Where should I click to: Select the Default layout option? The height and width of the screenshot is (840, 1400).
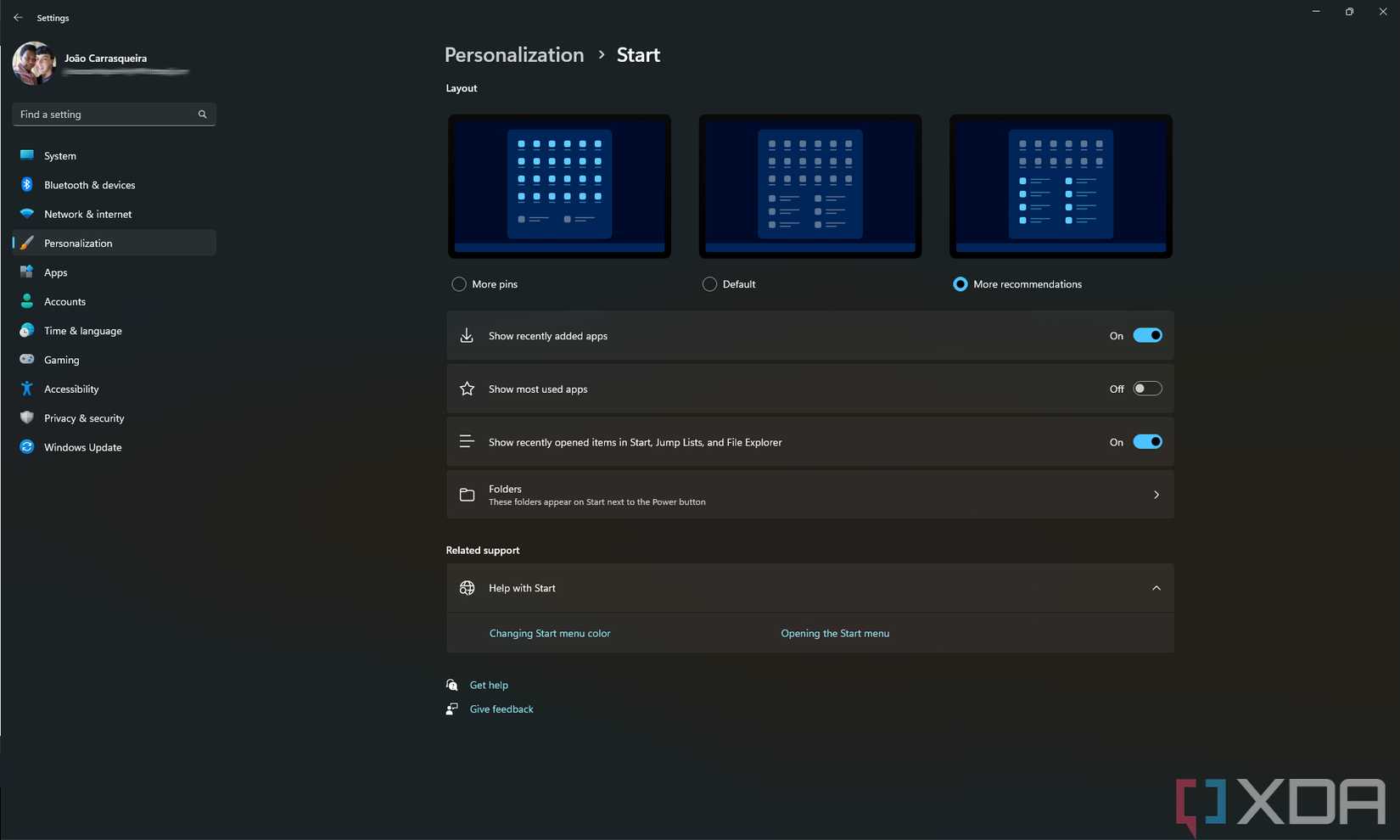708,284
